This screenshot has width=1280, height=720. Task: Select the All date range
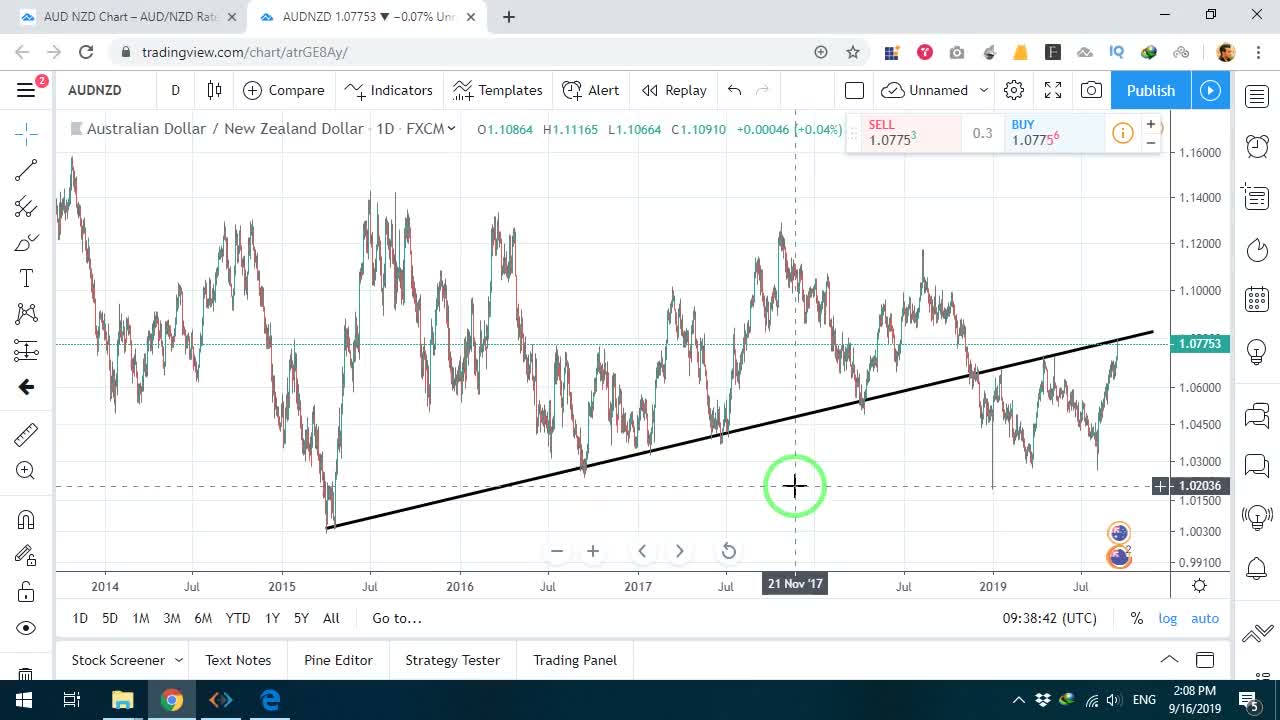331,618
